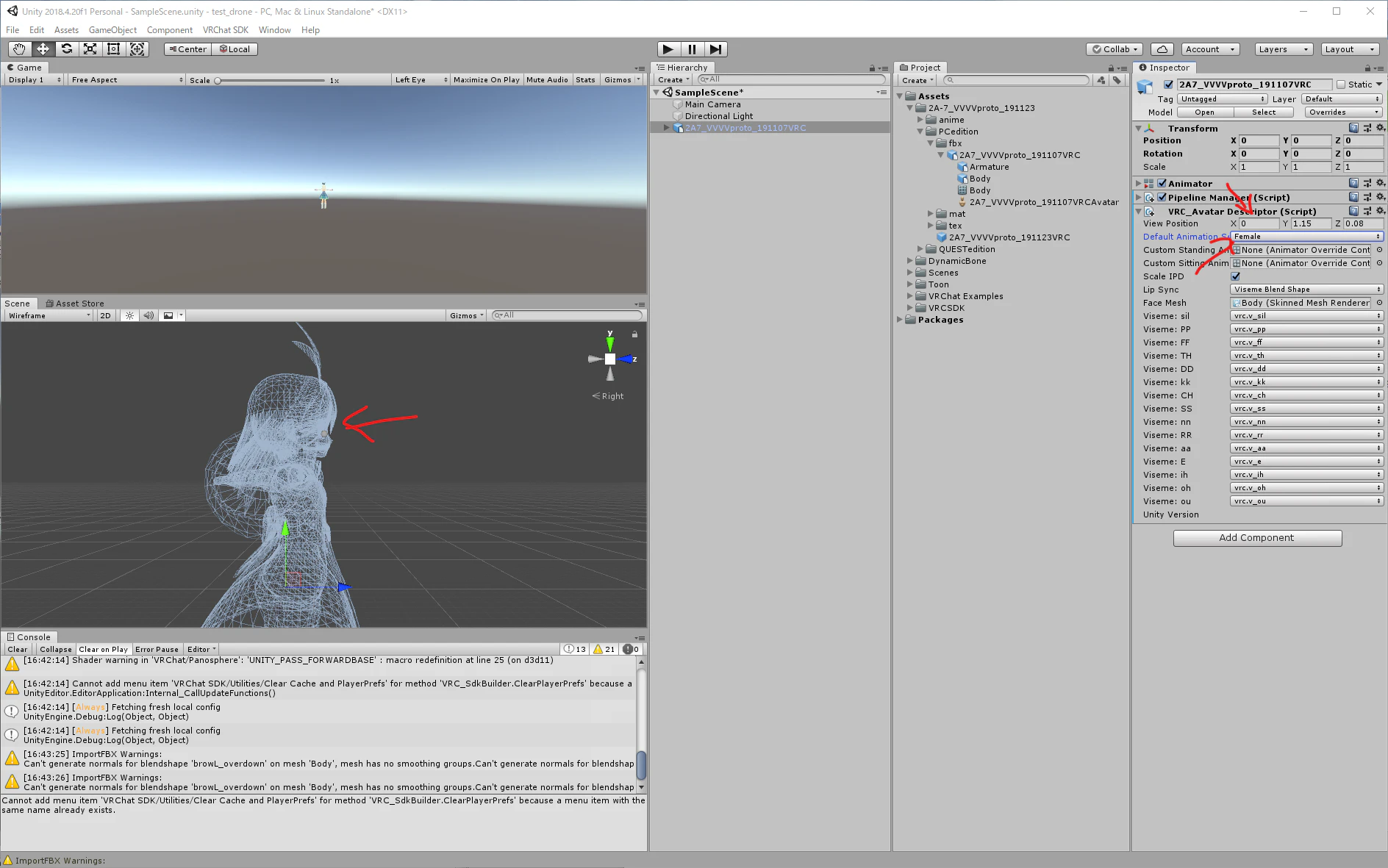Open the VRChat SDK menu
Image resolution: width=1388 pixels, height=868 pixels.
coord(226,30)
